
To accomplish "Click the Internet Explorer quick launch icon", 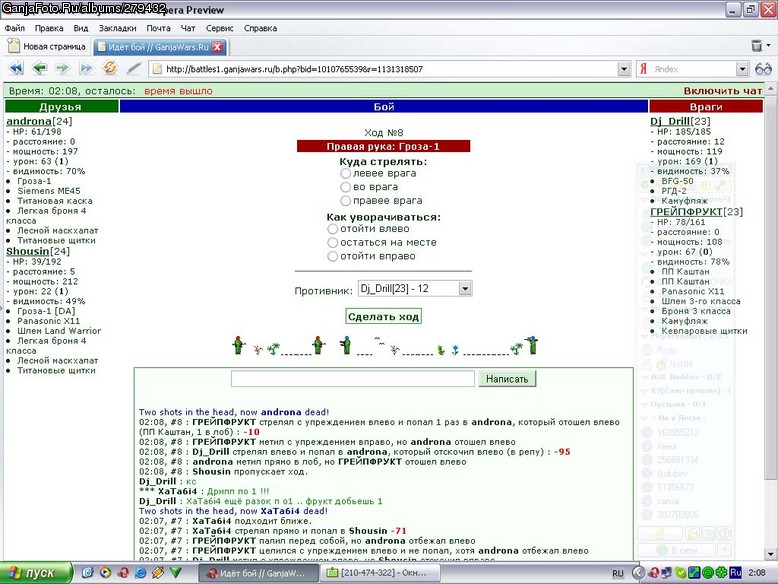I will pyautogui.click(x=140, y=573).
